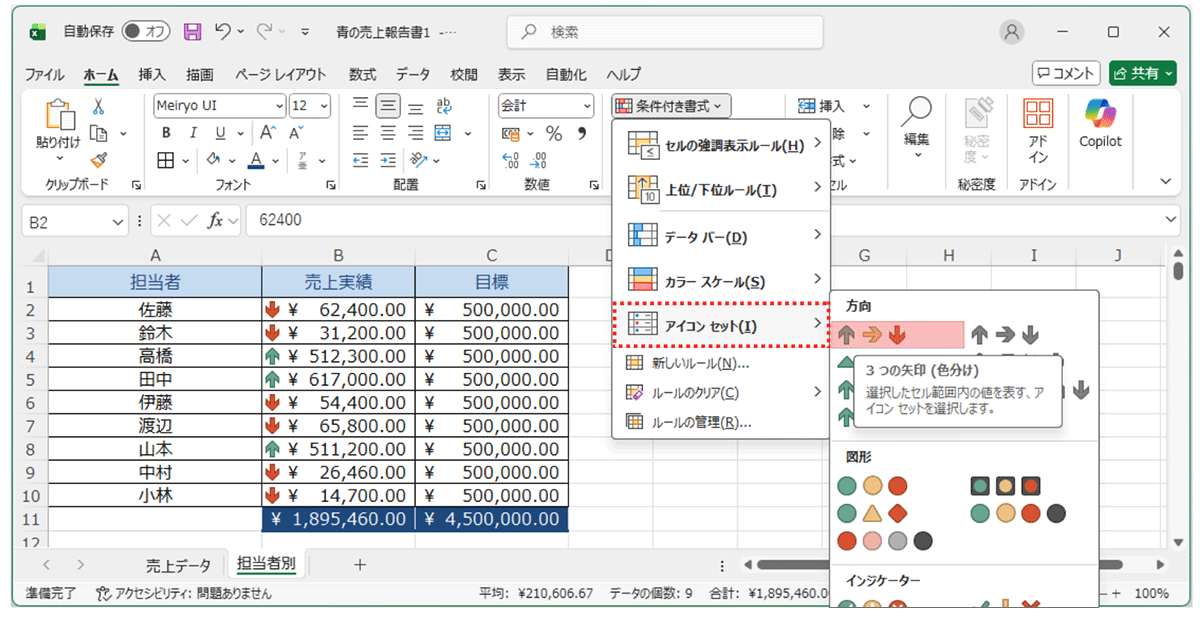Toggle the 自動保存 switch
The height and width of the screenshot is (620, 1200).
click(x=146, y=32)
